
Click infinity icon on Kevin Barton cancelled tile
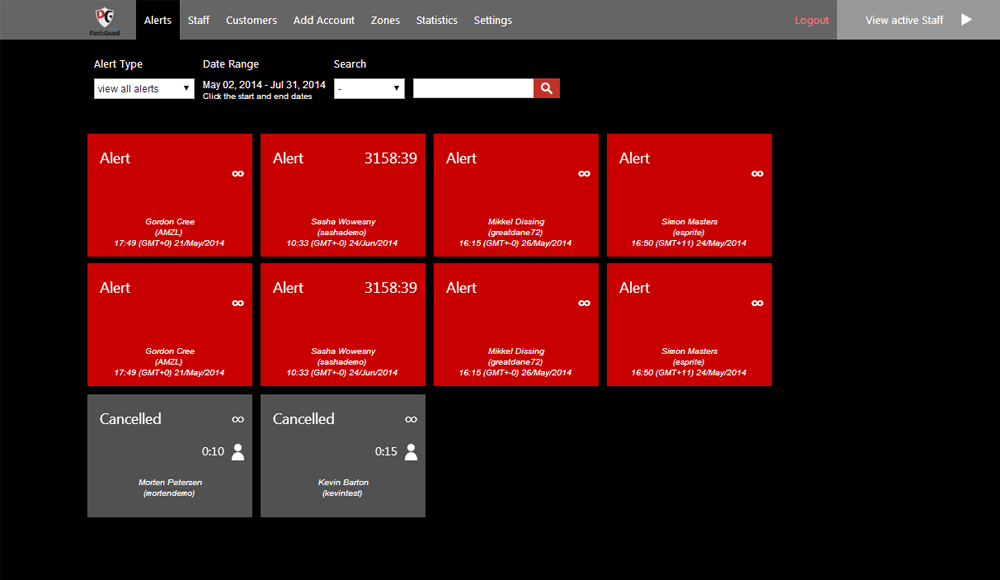[411, 419]
